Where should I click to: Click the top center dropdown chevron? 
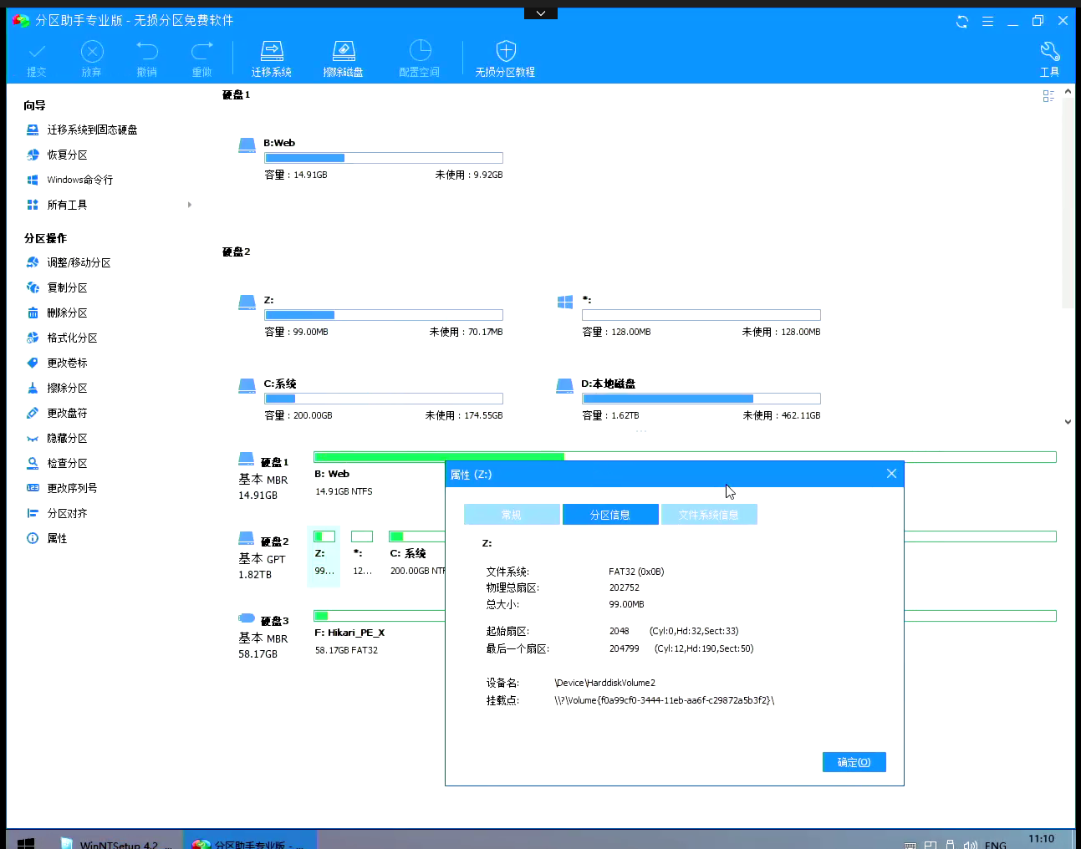[540, 13]
